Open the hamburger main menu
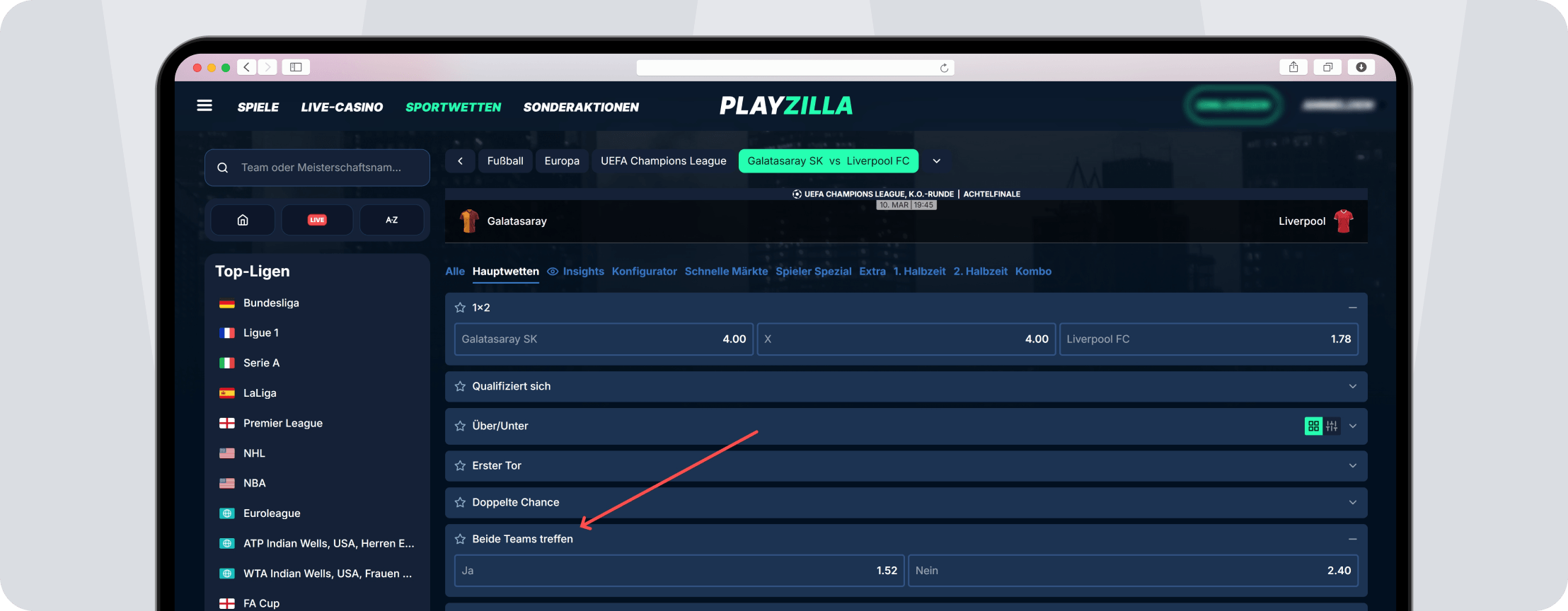Image resolution: width=1568 pixels, height=611 pixels. [204, 106]
